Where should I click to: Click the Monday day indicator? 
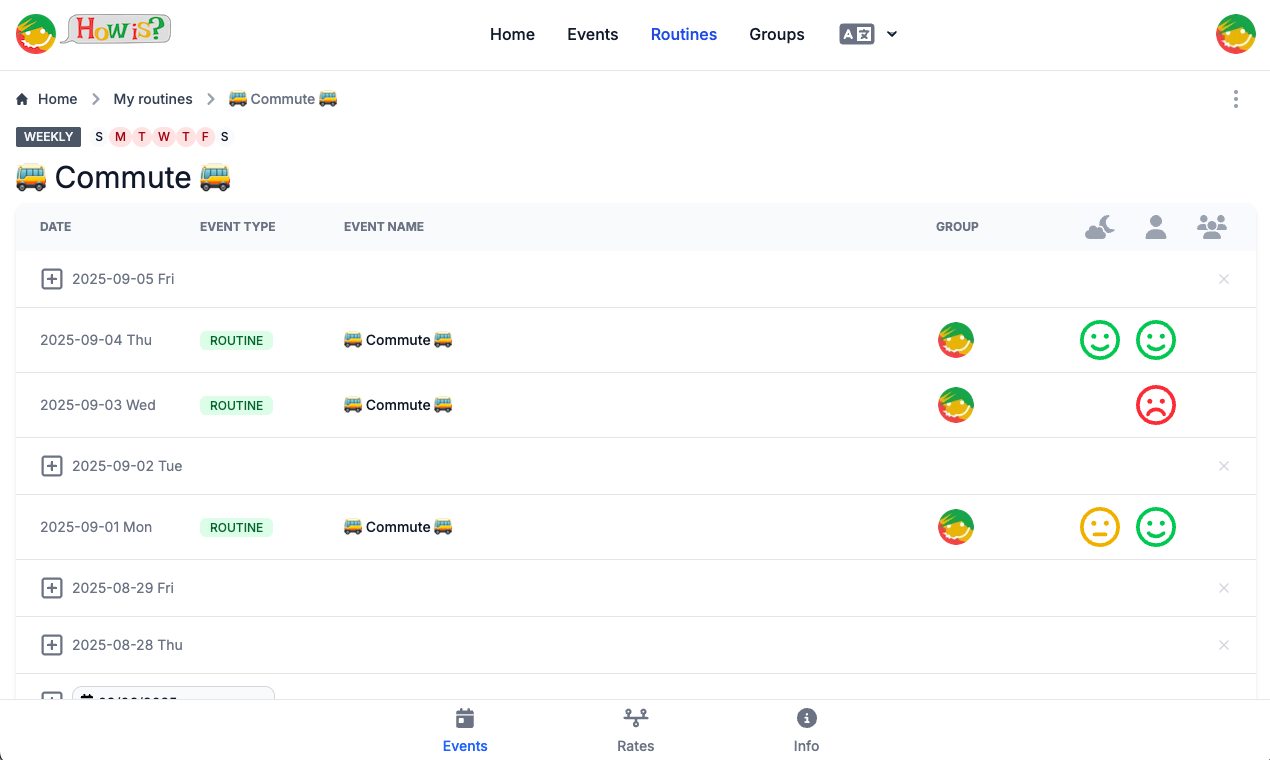pos(120,137)
